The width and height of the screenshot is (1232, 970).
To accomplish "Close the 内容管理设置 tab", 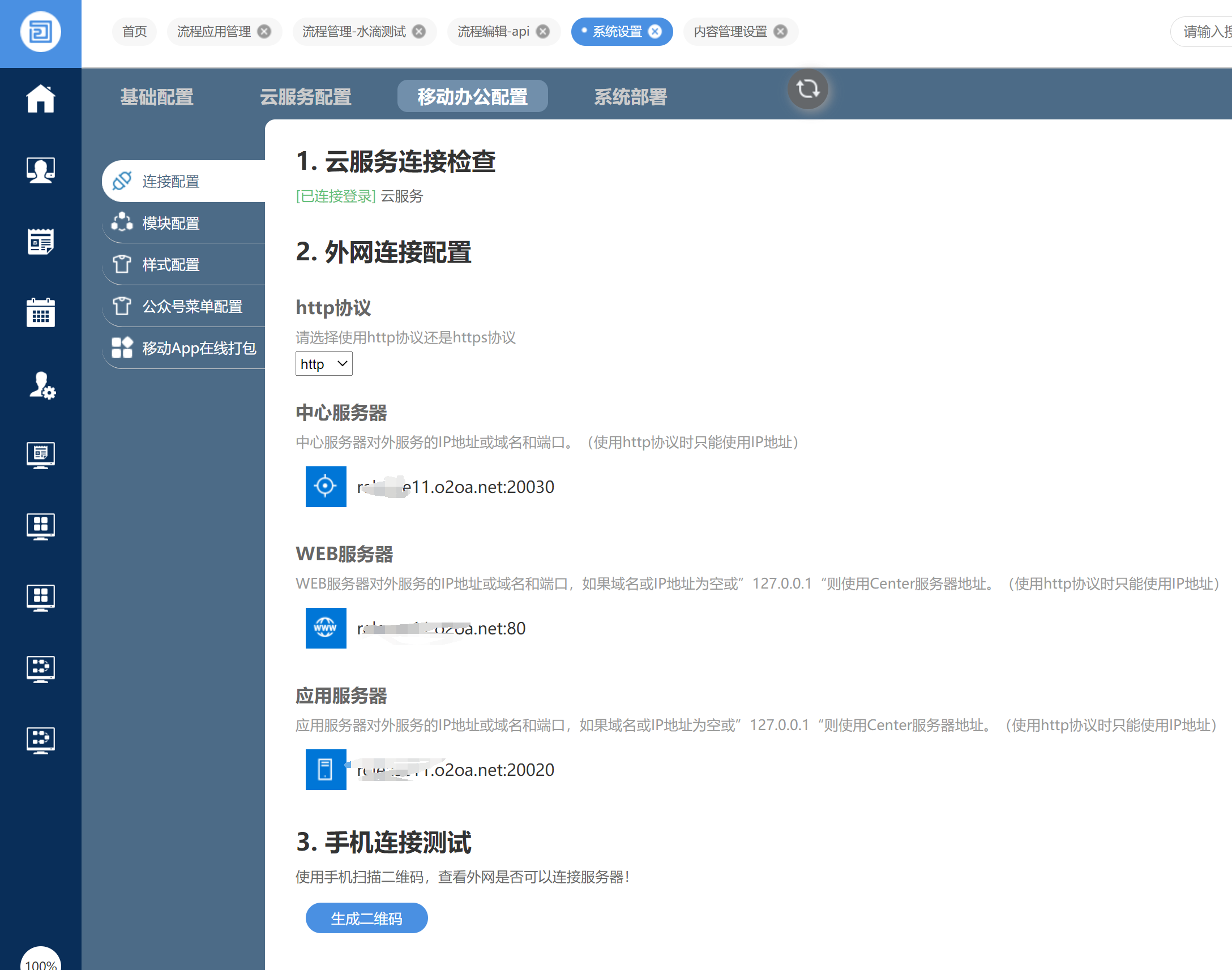I will tap(781, 32).
